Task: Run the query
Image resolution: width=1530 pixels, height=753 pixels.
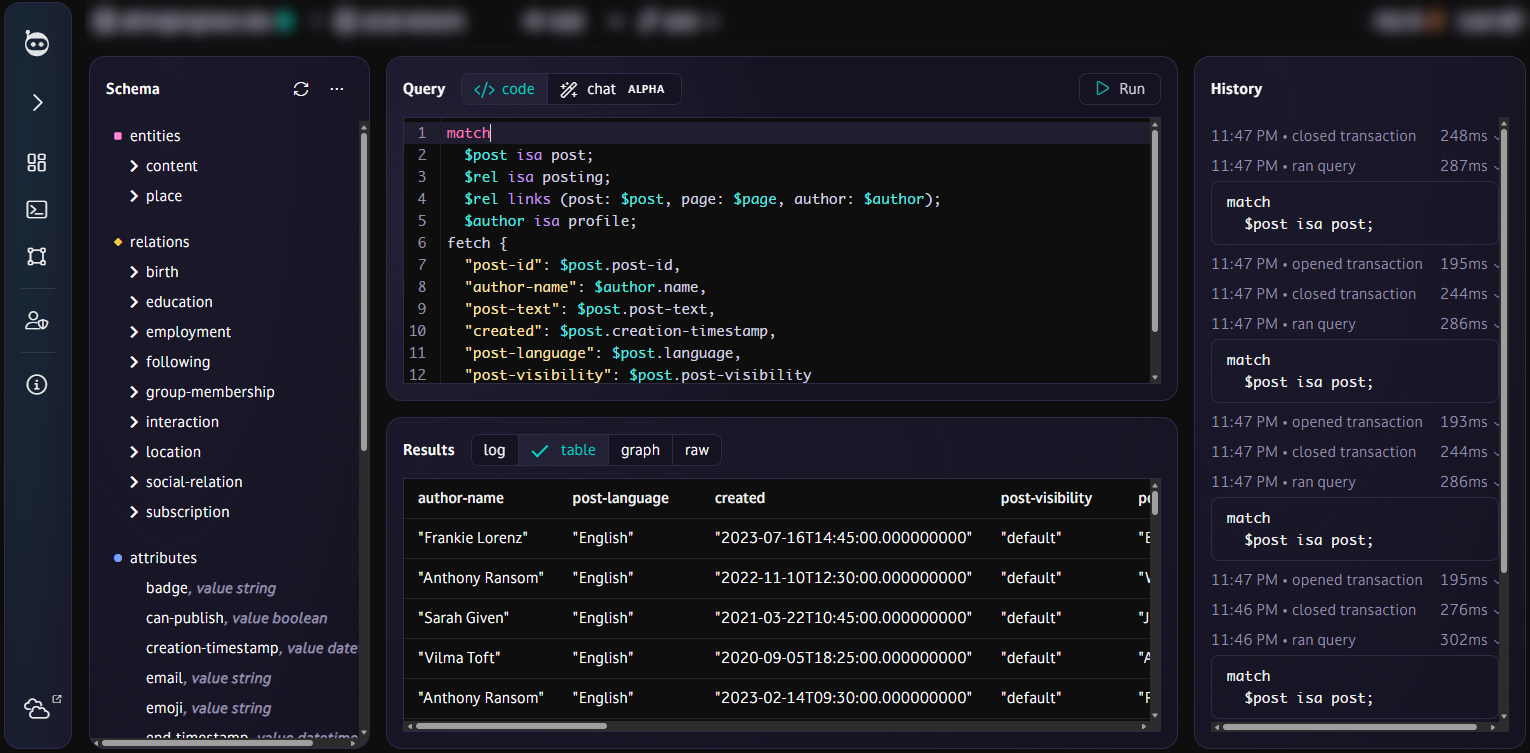Action: click(x=1119, y=89)
